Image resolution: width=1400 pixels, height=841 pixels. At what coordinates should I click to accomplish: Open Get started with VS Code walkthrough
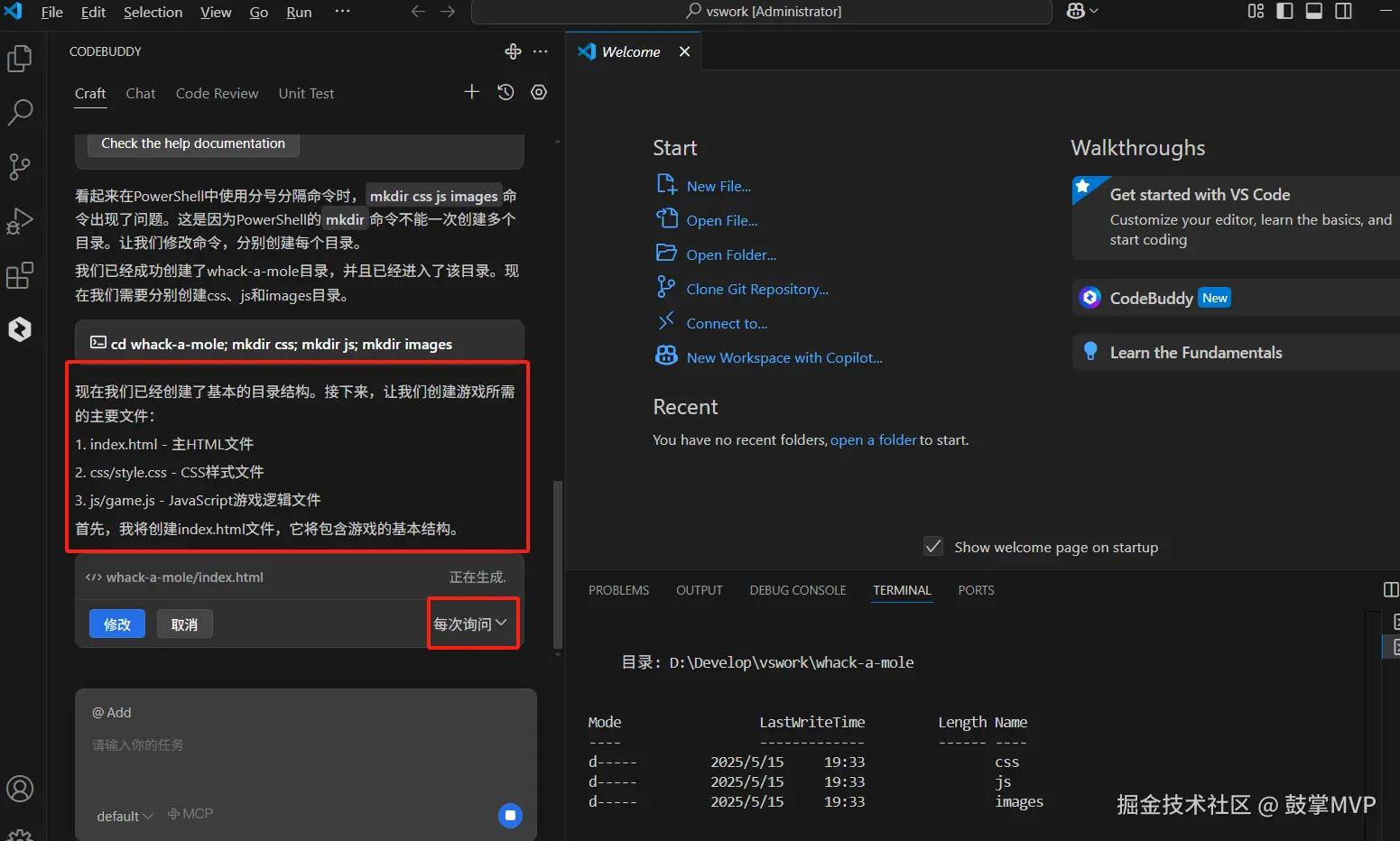1237,217
